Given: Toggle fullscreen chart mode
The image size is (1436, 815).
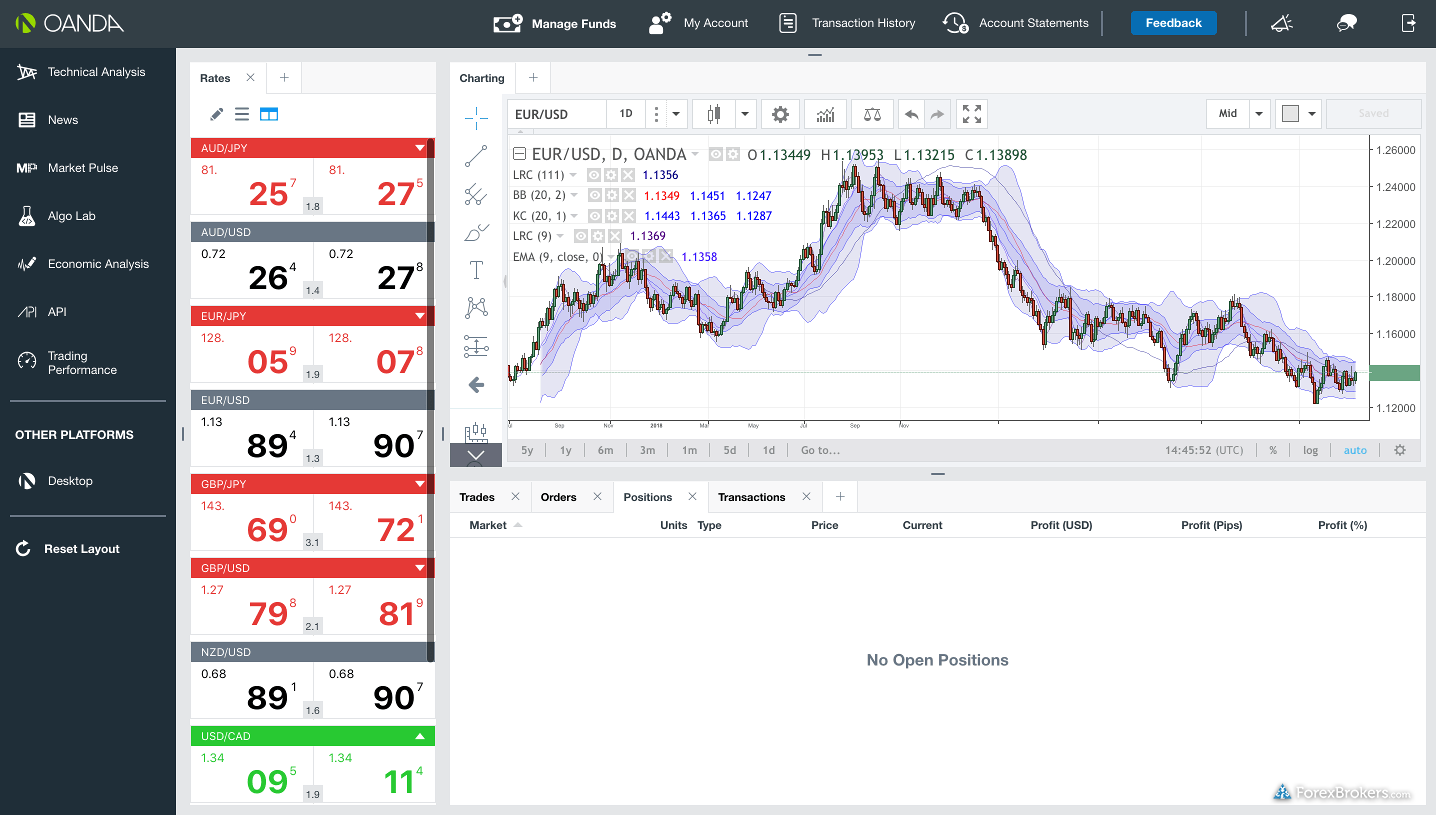Looking at the screenshot, I should click(x=972, y=114).
